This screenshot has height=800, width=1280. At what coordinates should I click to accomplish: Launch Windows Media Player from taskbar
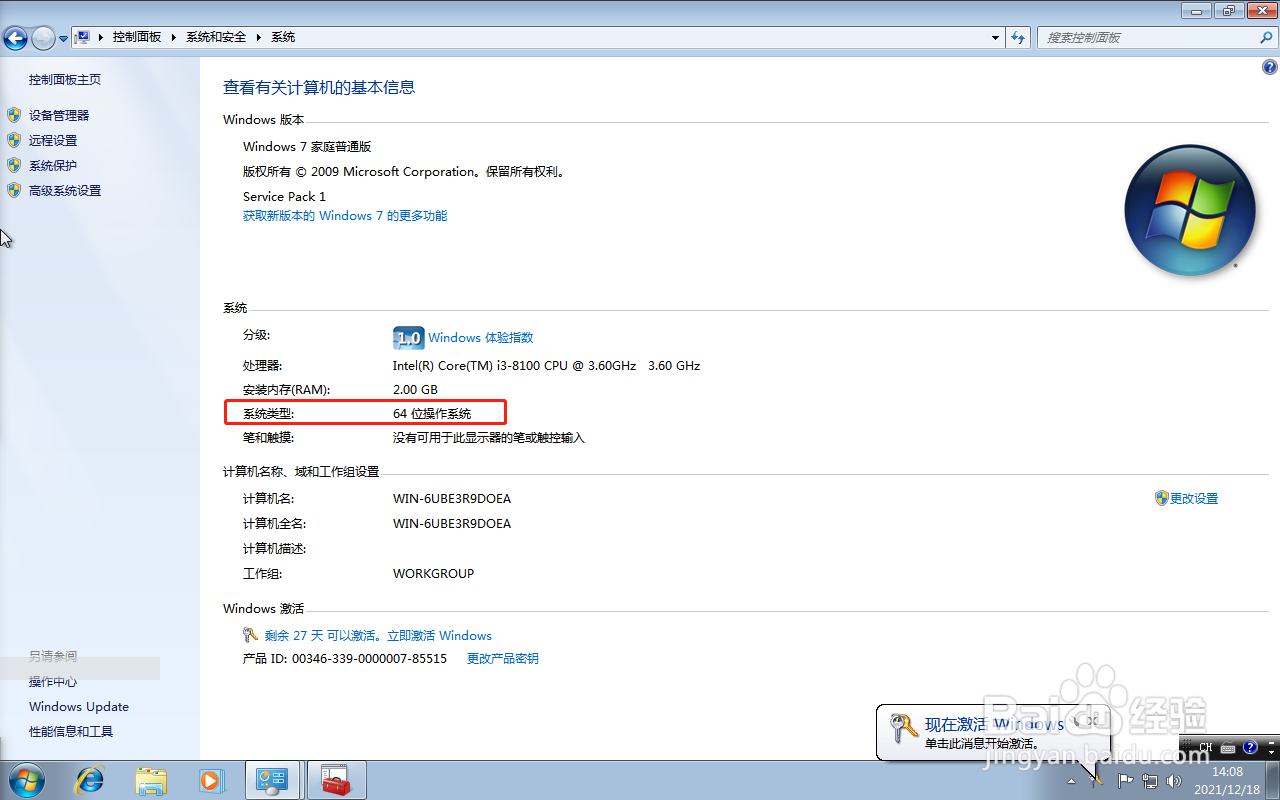pyautogui.click(x=211, y=780)
